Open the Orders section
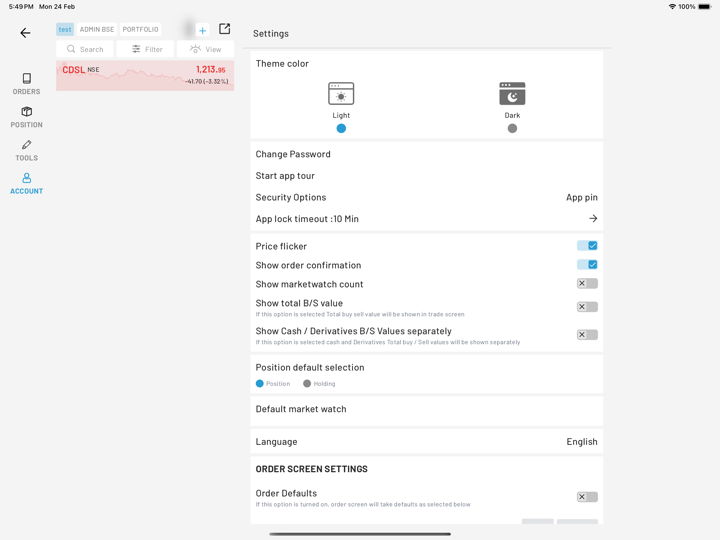Viewport: 720px width, 540px height. [x=26, y=83]
